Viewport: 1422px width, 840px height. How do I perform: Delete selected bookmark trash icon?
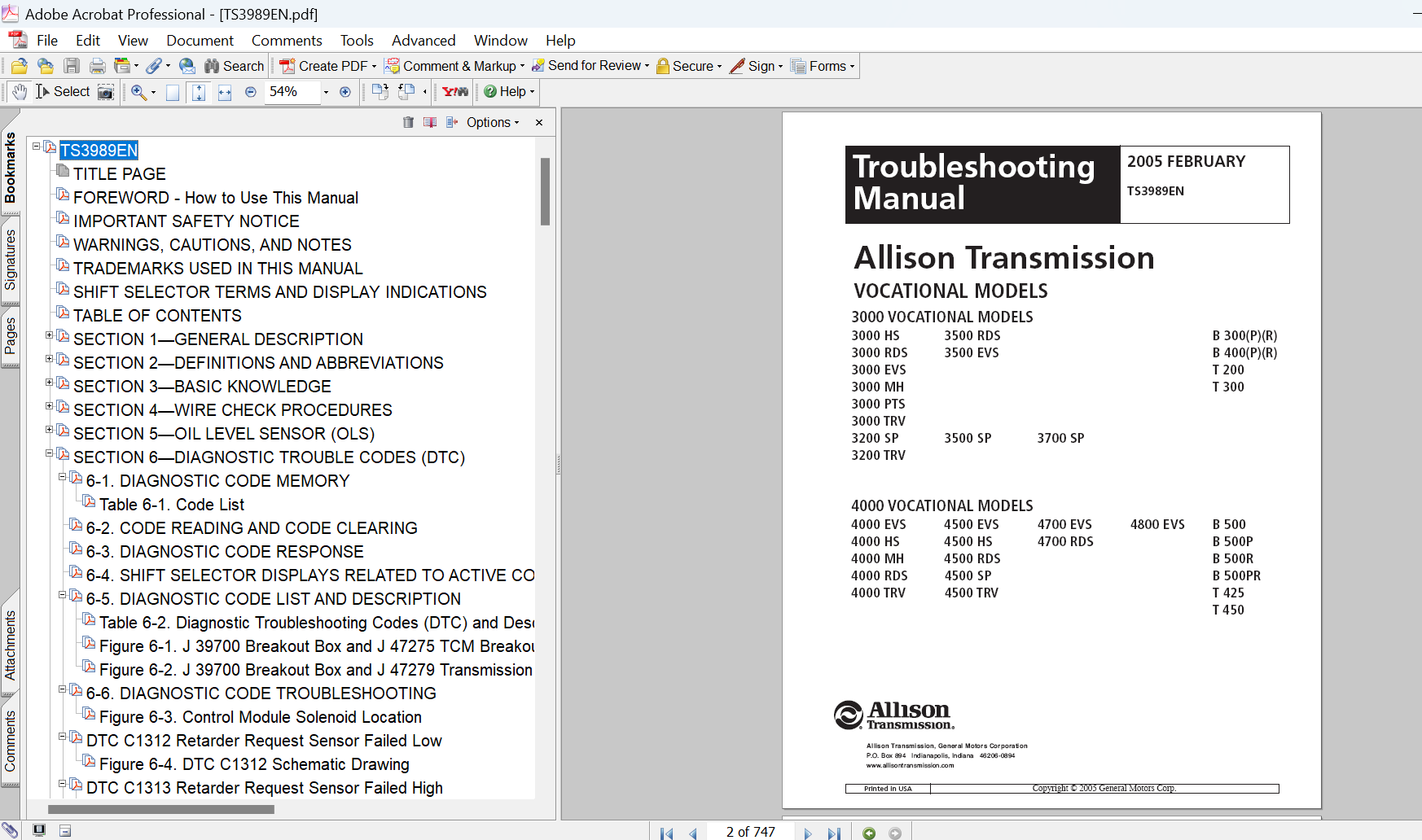(408, 122)
